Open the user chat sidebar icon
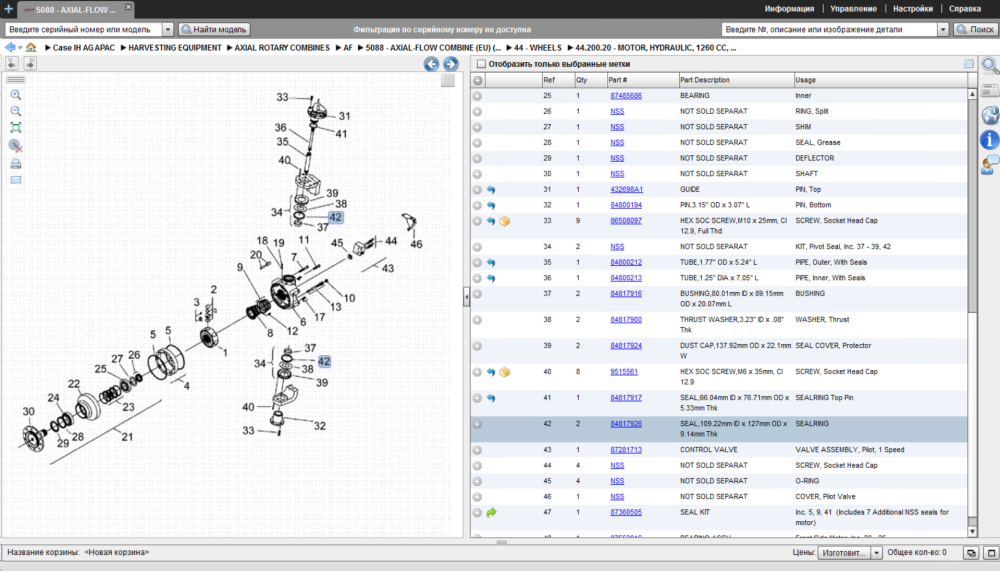1000x571 pixels. click(x=990, y=165)
